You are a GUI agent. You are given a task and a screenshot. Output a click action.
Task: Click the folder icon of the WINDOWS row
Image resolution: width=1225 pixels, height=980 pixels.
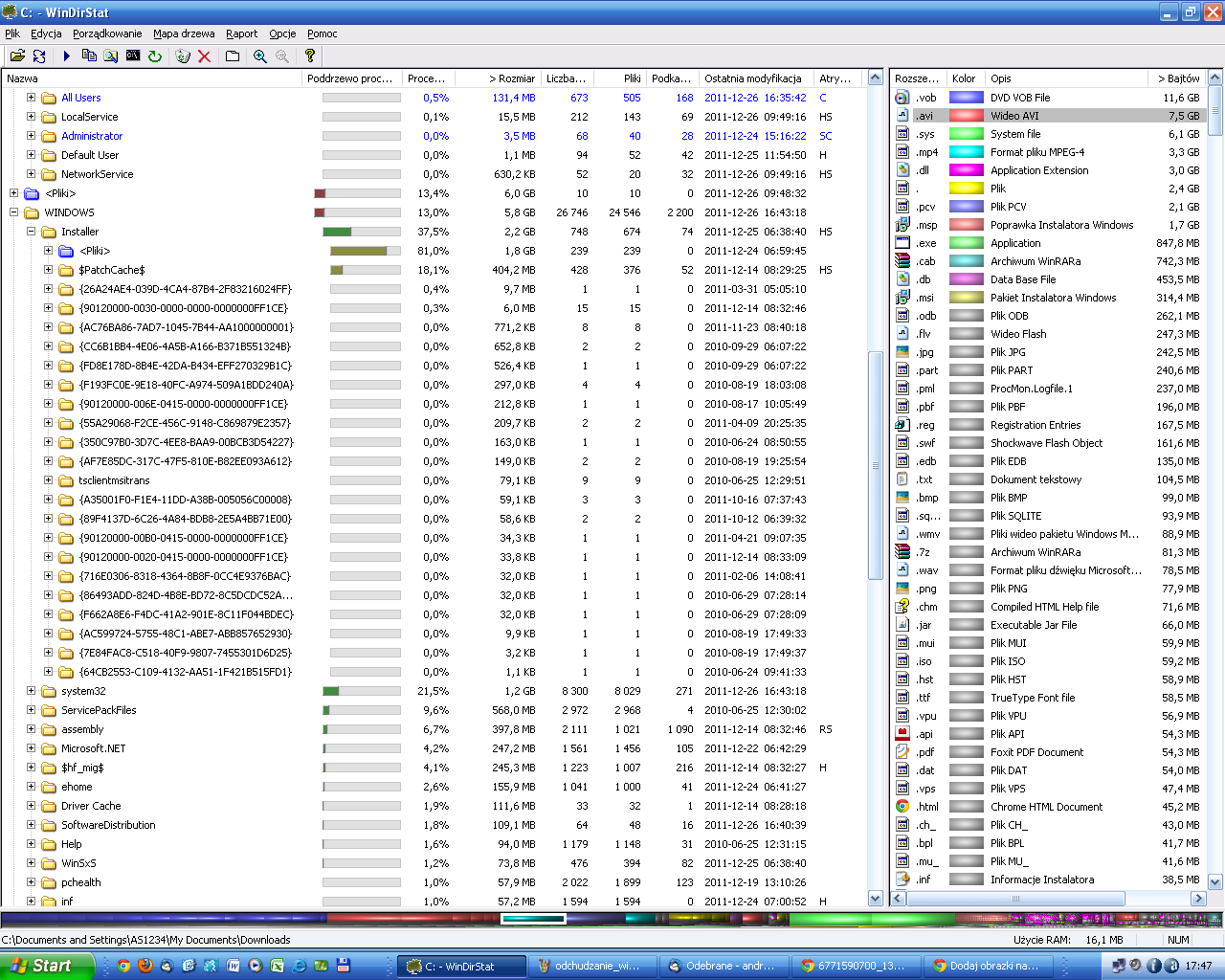[32, 212]
